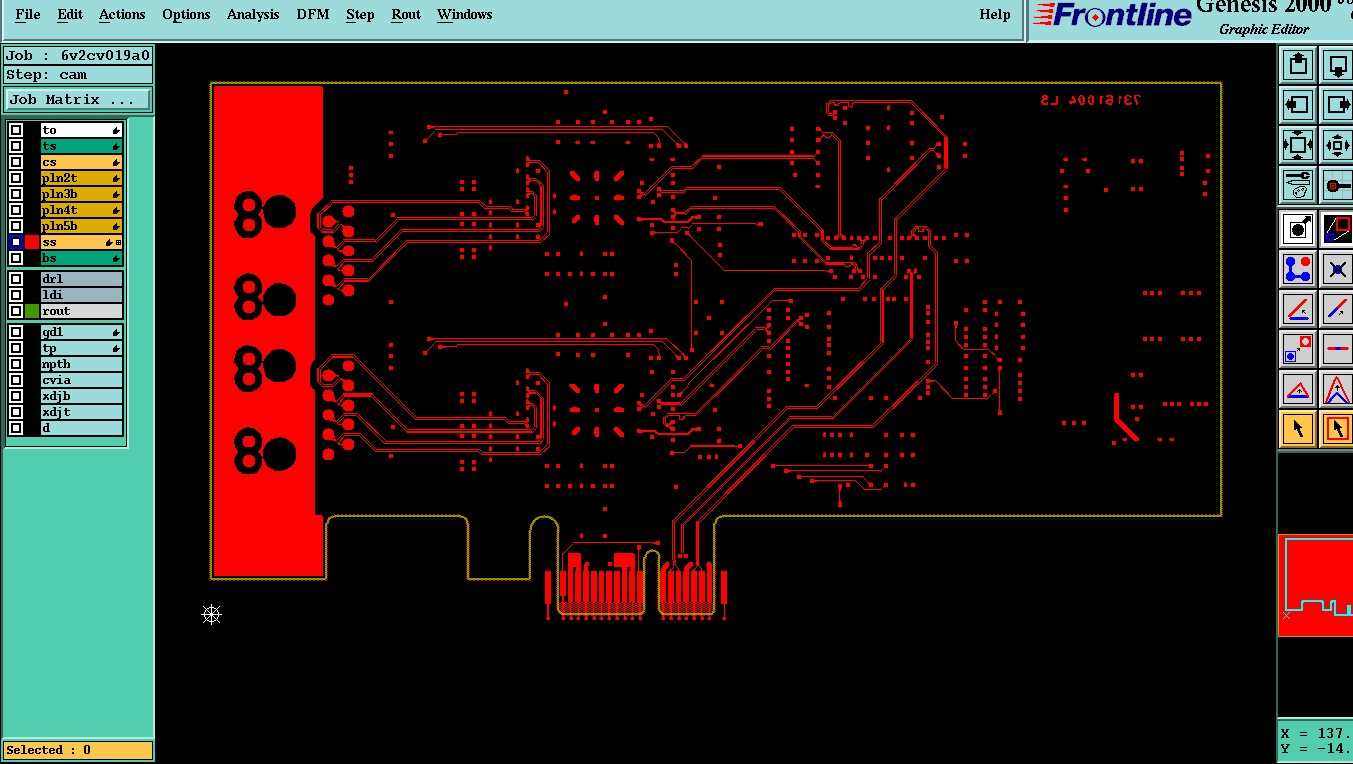Click the hand icon on the tp layer row
Screen dimensions: 1353x764
pos(116,349)
